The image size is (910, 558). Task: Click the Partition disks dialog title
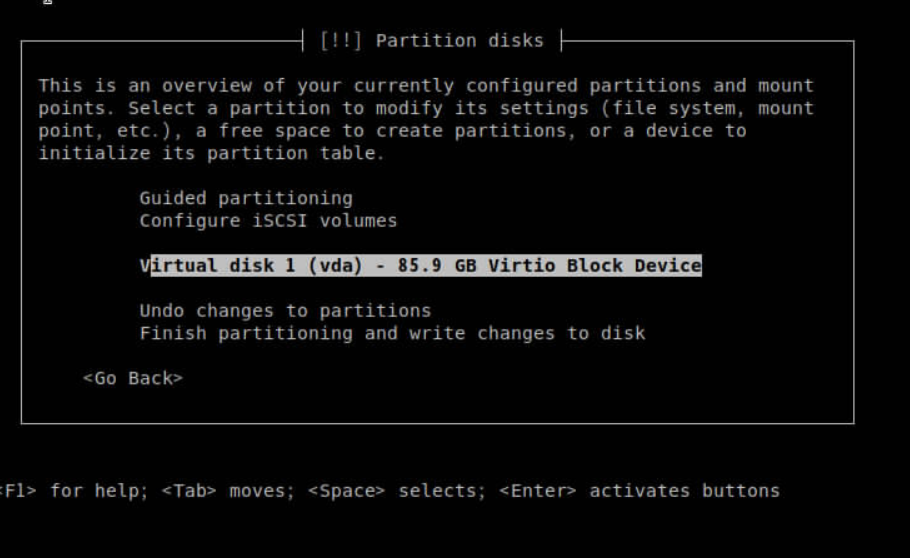(x=459, y=41)
